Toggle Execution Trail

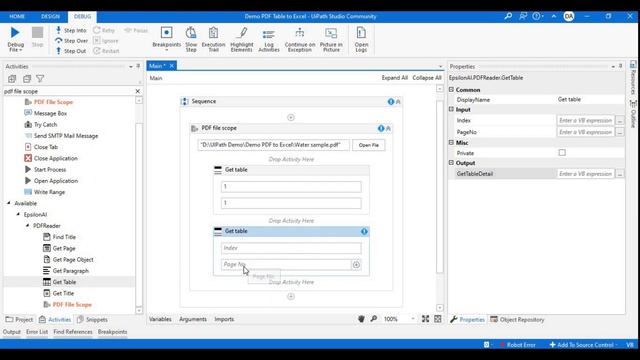tap(213, 39)
